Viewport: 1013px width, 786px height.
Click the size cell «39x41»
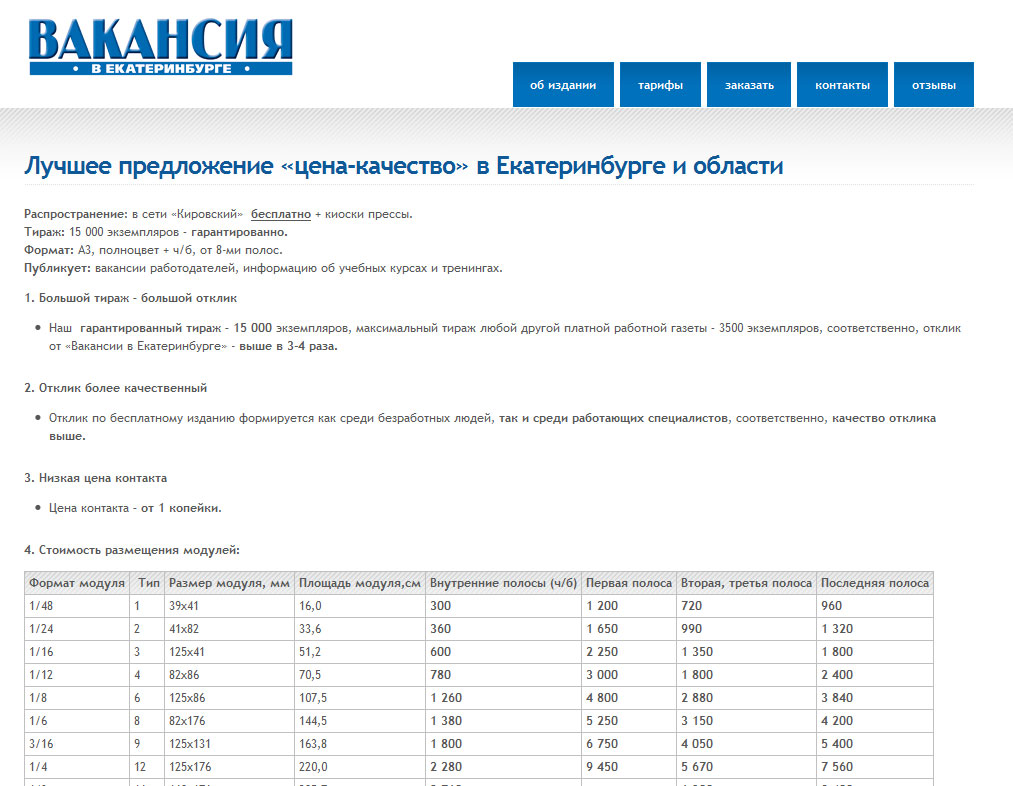point(229,606)
